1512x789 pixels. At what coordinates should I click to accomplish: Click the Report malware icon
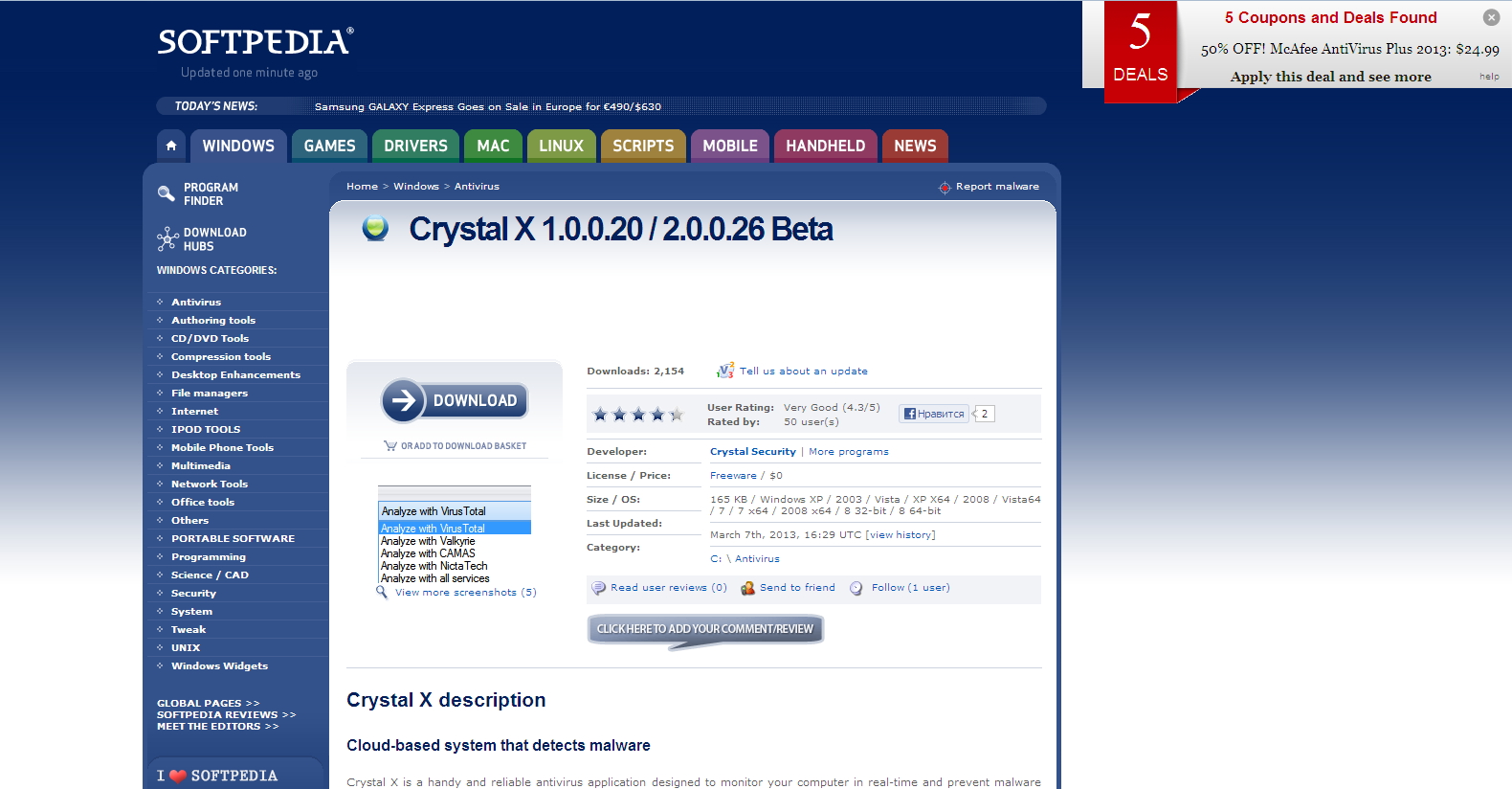[x=945, y=187]
